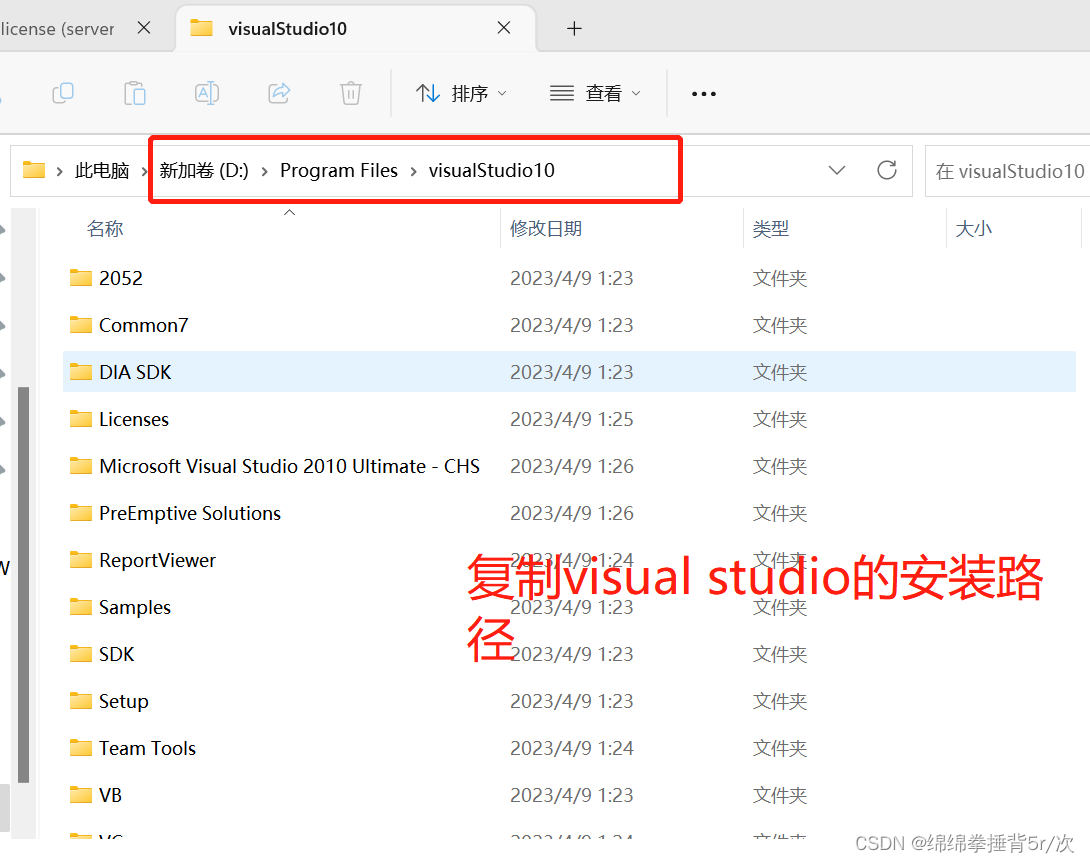Click the 修改日期 column header to sort

[546, 228]
